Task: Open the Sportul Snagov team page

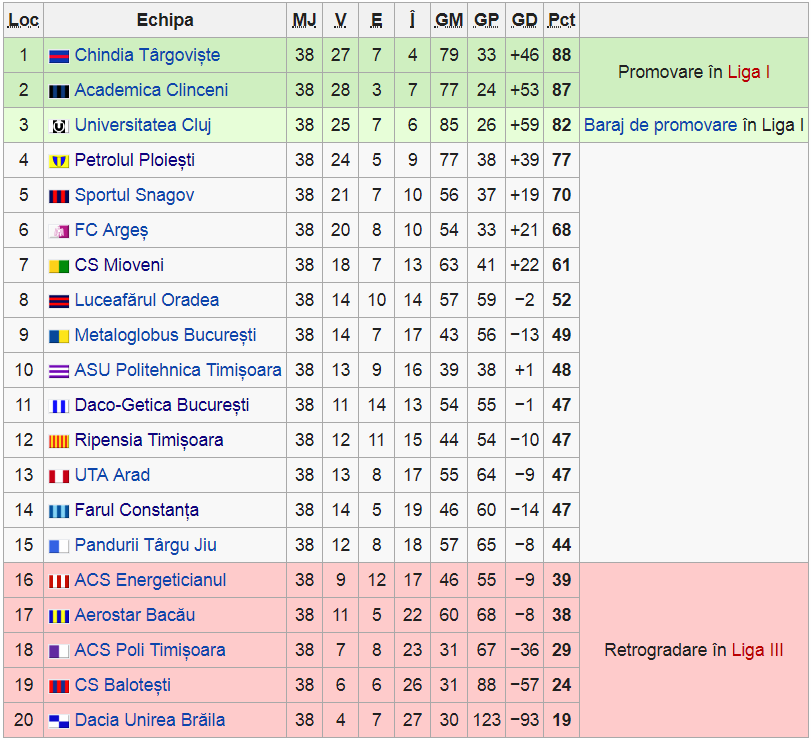Action: click(x=134, y=195)
